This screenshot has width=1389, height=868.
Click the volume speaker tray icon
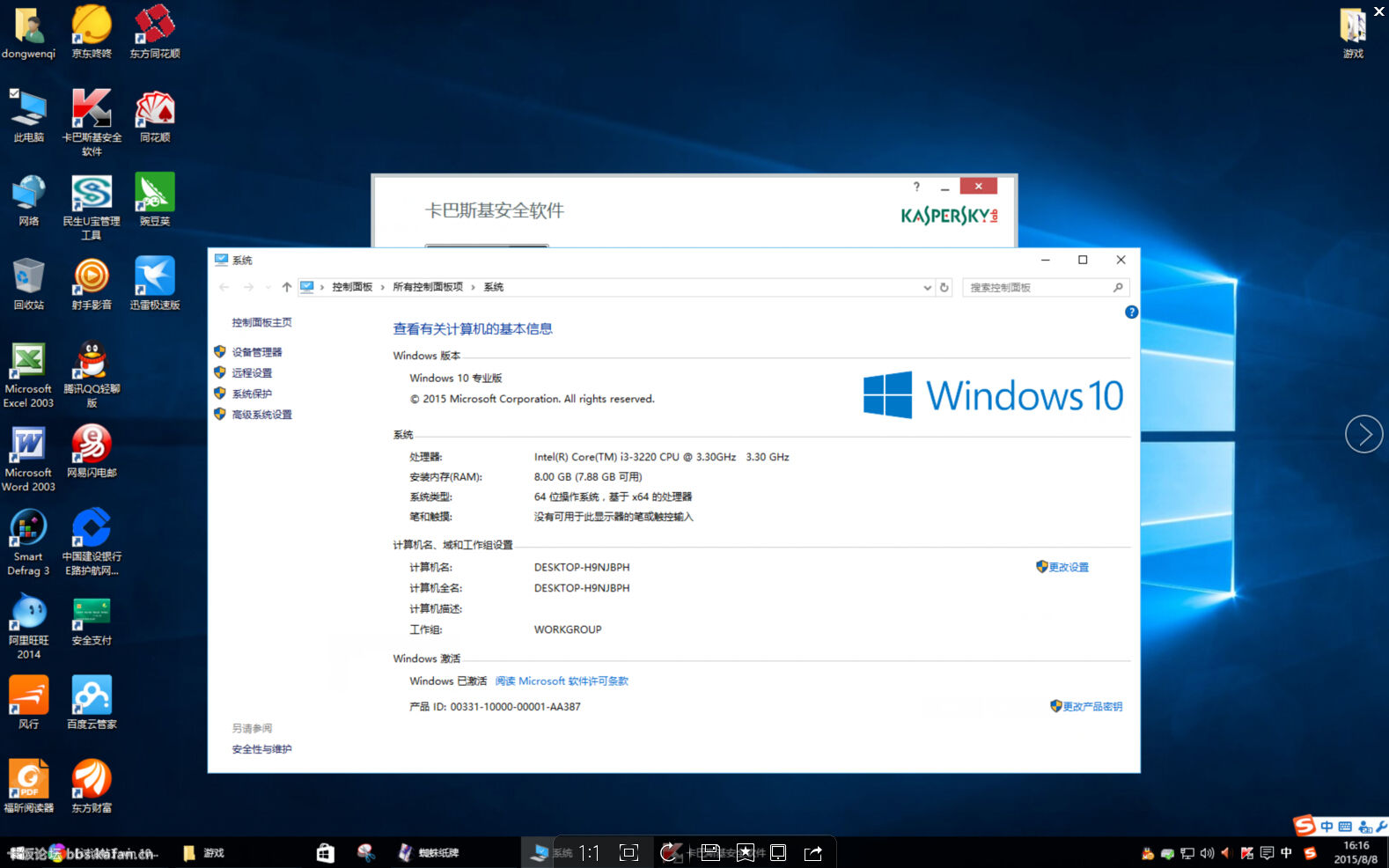click(x=1207, y=853)
